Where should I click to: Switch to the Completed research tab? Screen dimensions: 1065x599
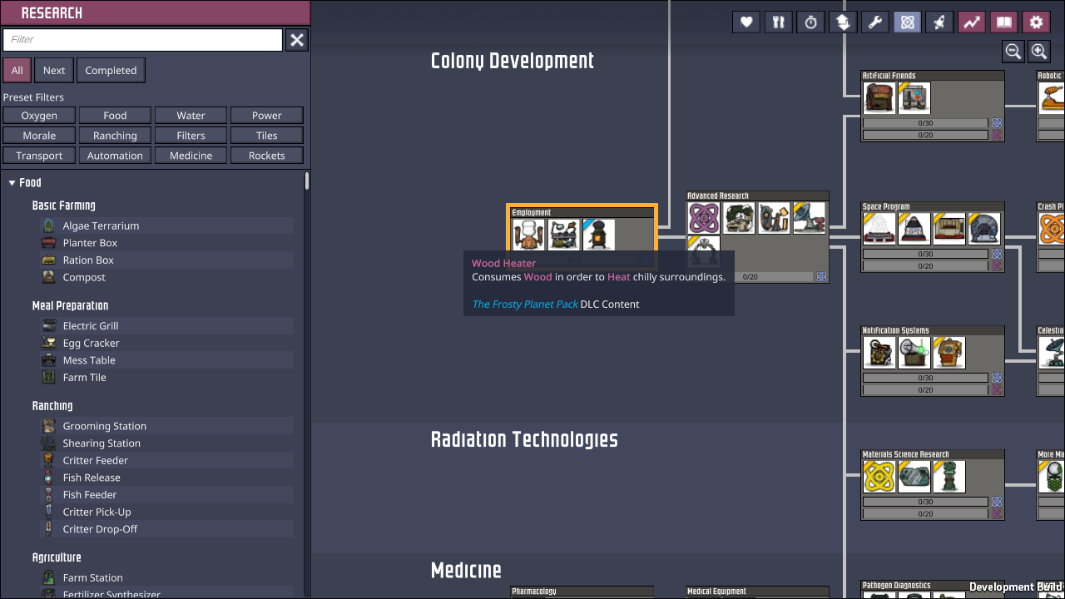point(111,70)
